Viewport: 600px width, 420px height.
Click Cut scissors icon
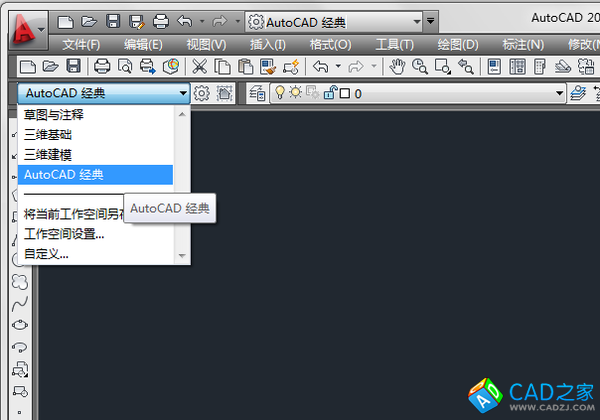pyautogui.click(x=199, y=67)
